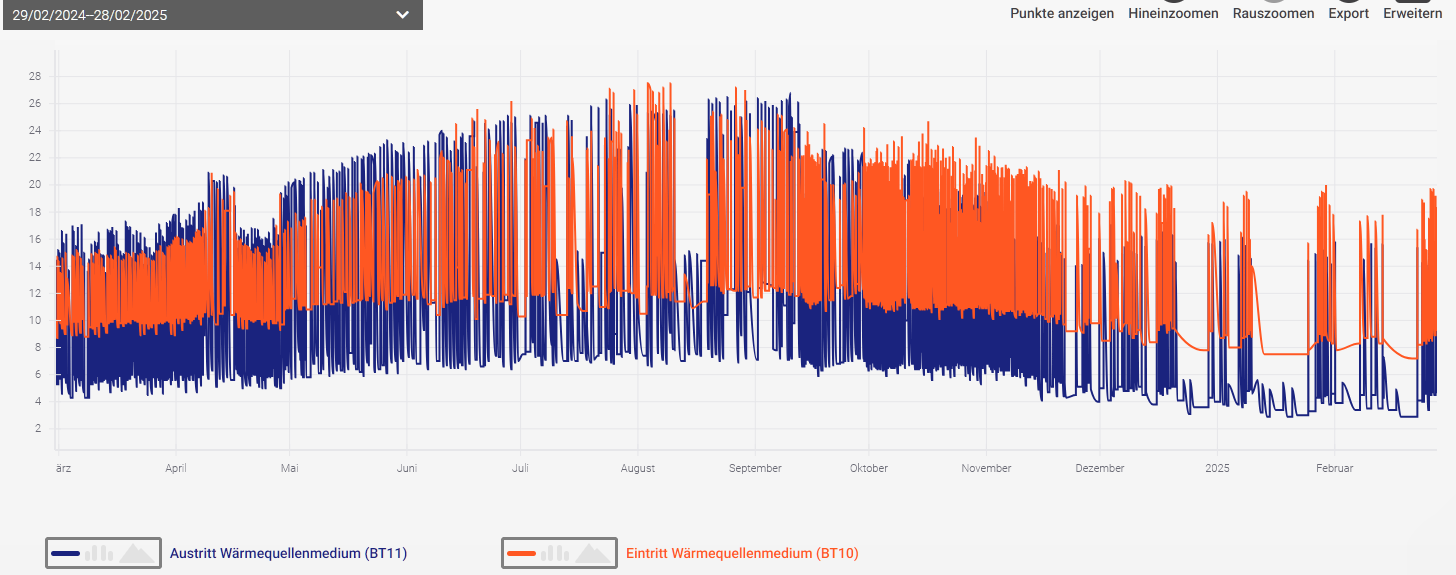The image size is (1456, 575).
Task: Hide the Eintritt Wärmequellenmedium (BT10) series
Action: coord(741,553)
